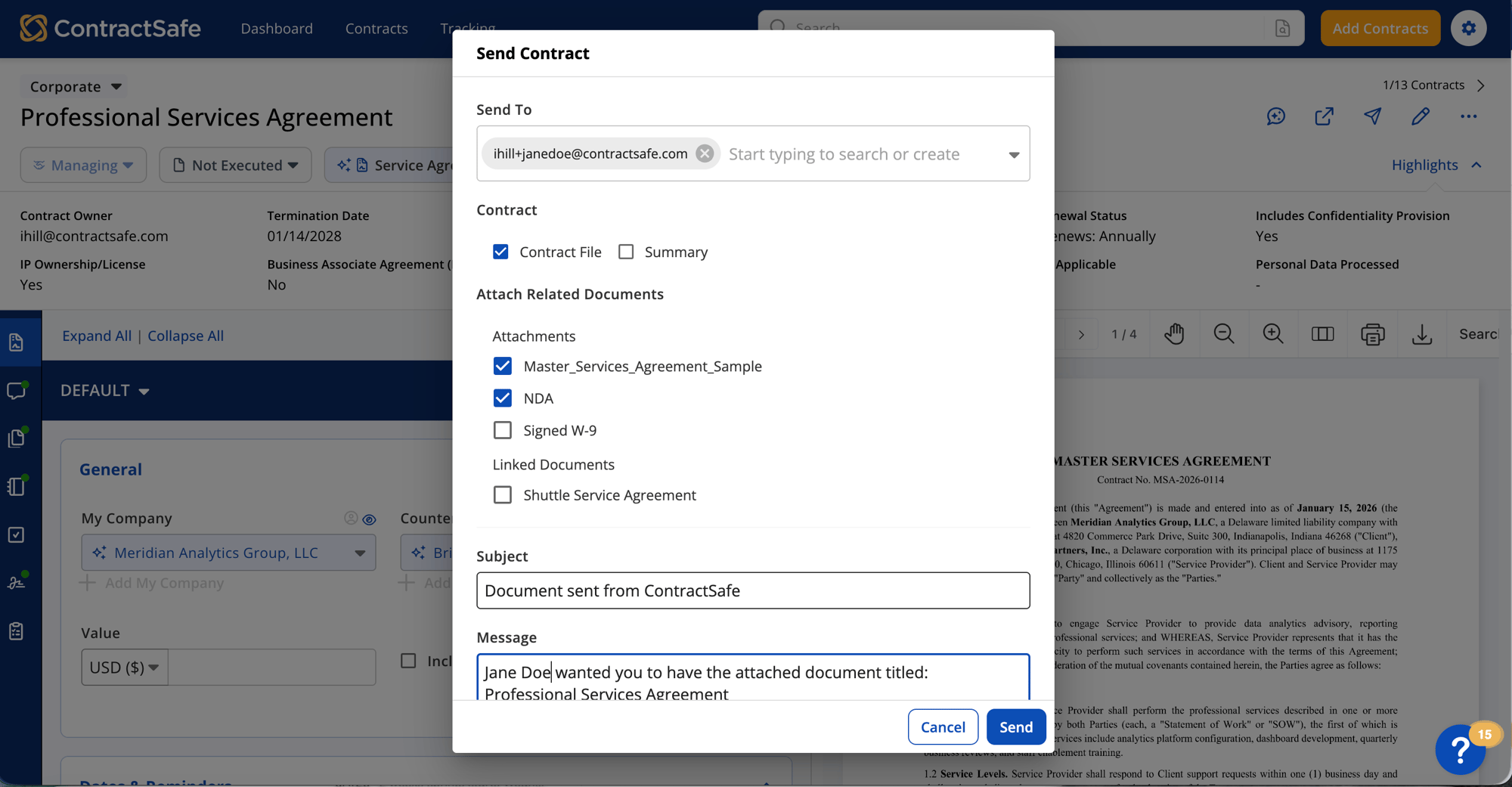The width and height of the screenshot is (1512, 787).
Task: Open the Contracts nav item
Action: click(x=376, y=29)
